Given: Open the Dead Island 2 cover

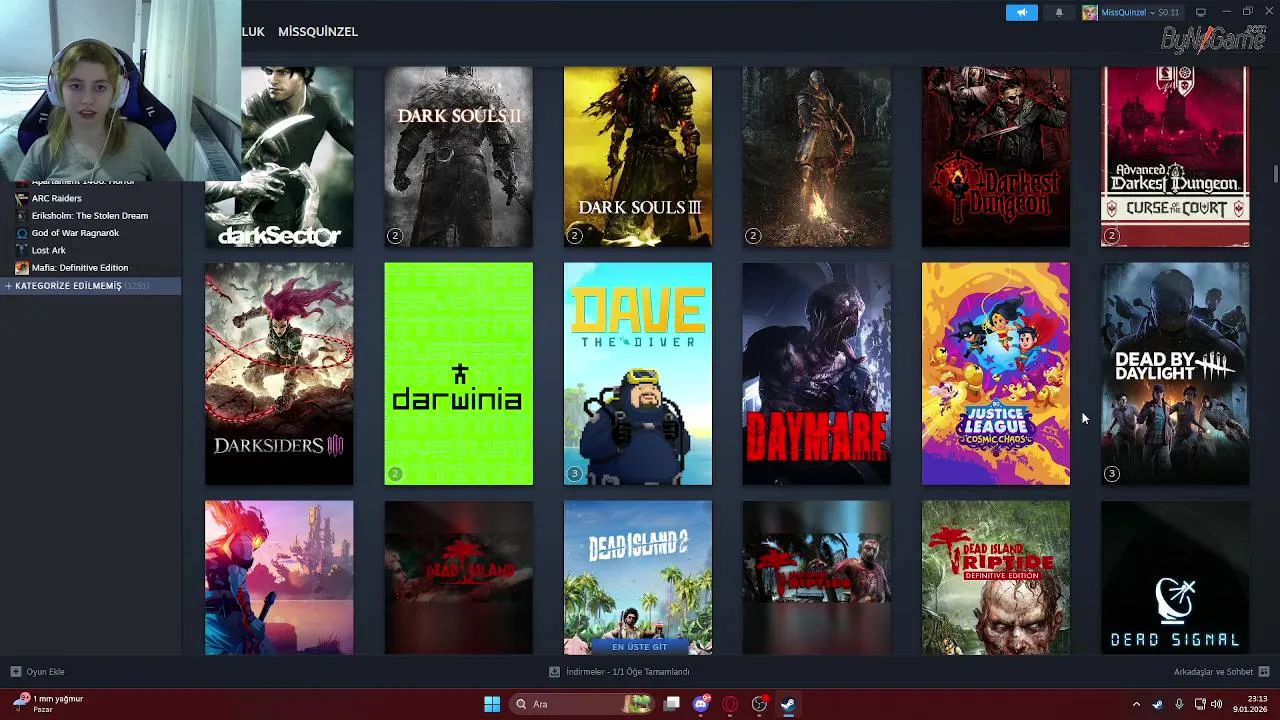Looking at the screenshot, I should 638,578.
